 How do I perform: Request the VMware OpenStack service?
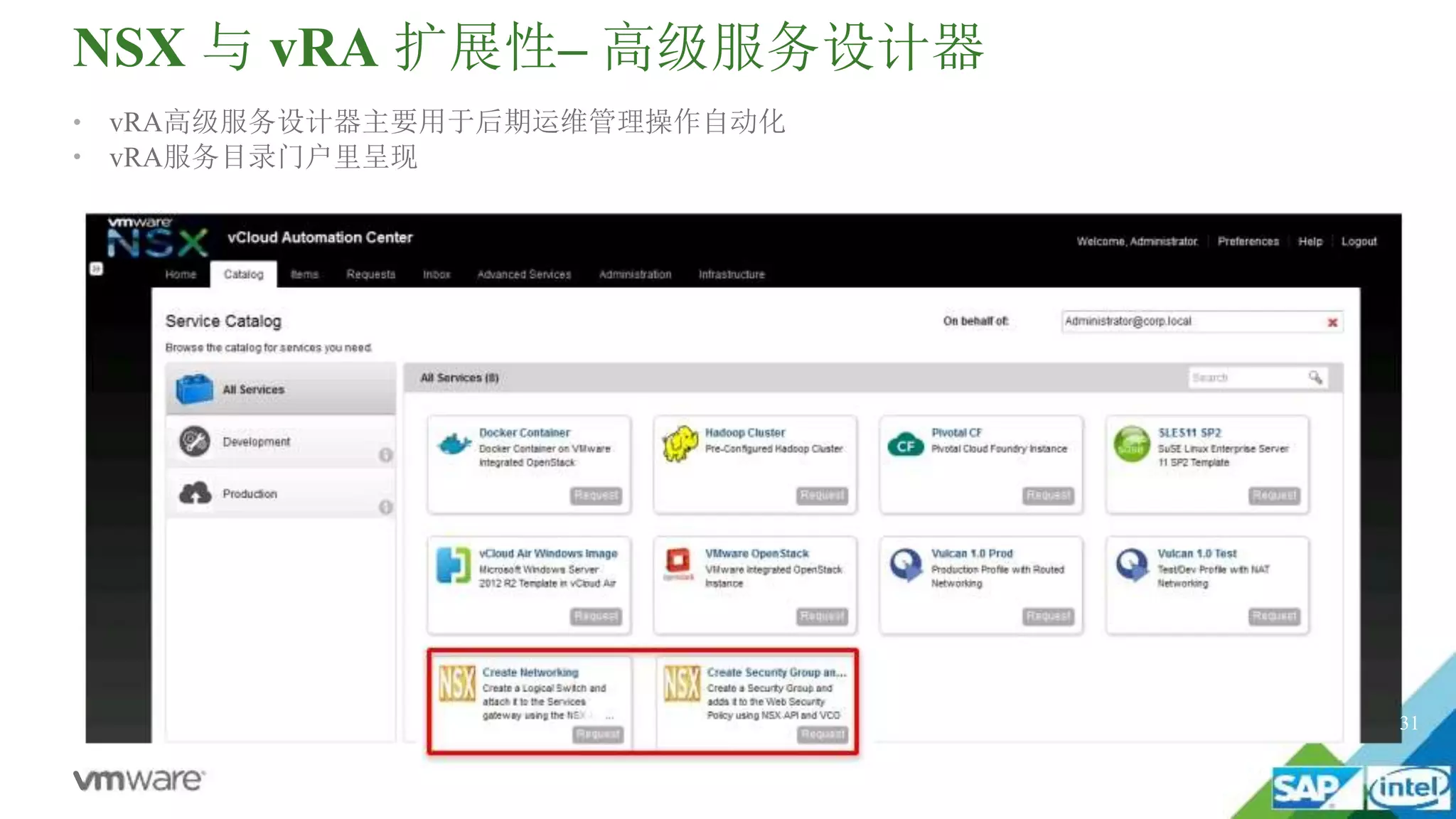[x=822, y=616]
